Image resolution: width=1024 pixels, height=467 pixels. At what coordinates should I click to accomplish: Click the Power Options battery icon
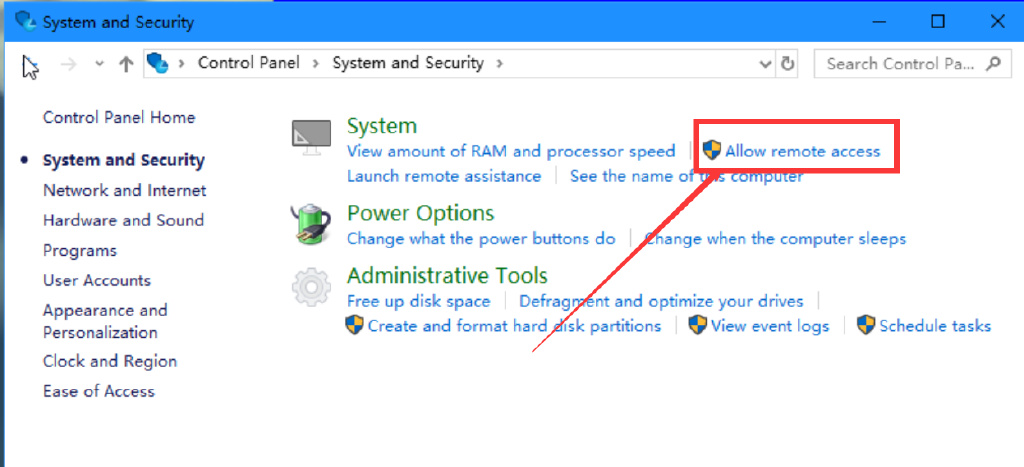pyautogui.click(x=311, y=224)
